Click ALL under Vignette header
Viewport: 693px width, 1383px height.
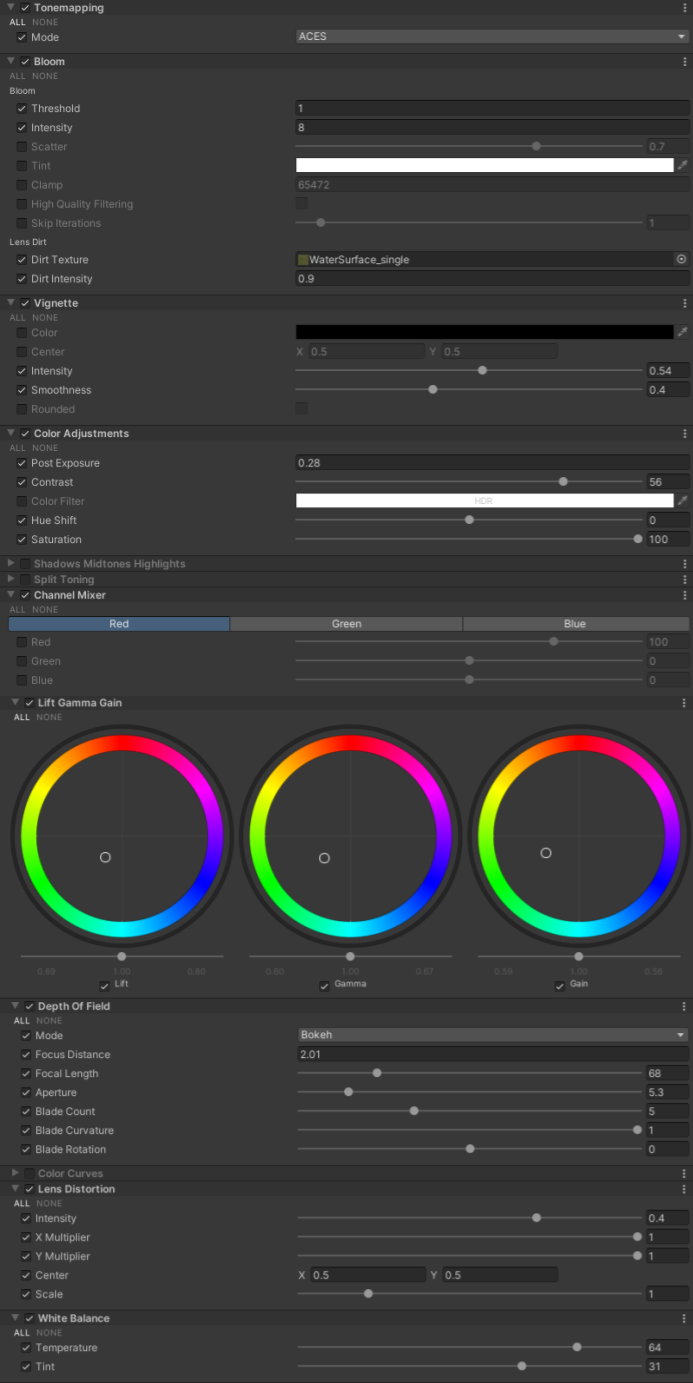pyautogui.click(x=18, y=318)
